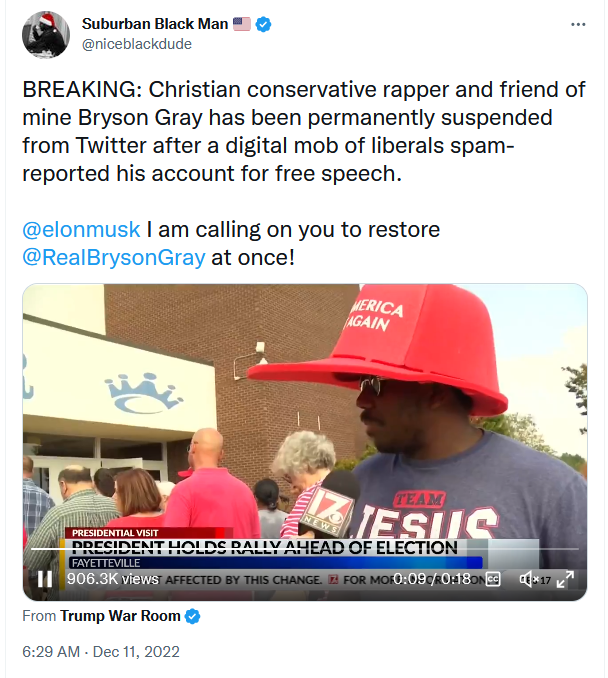Click the tweet text mentioning Bryson Gray
608x678 pixels.
point(304,131)
